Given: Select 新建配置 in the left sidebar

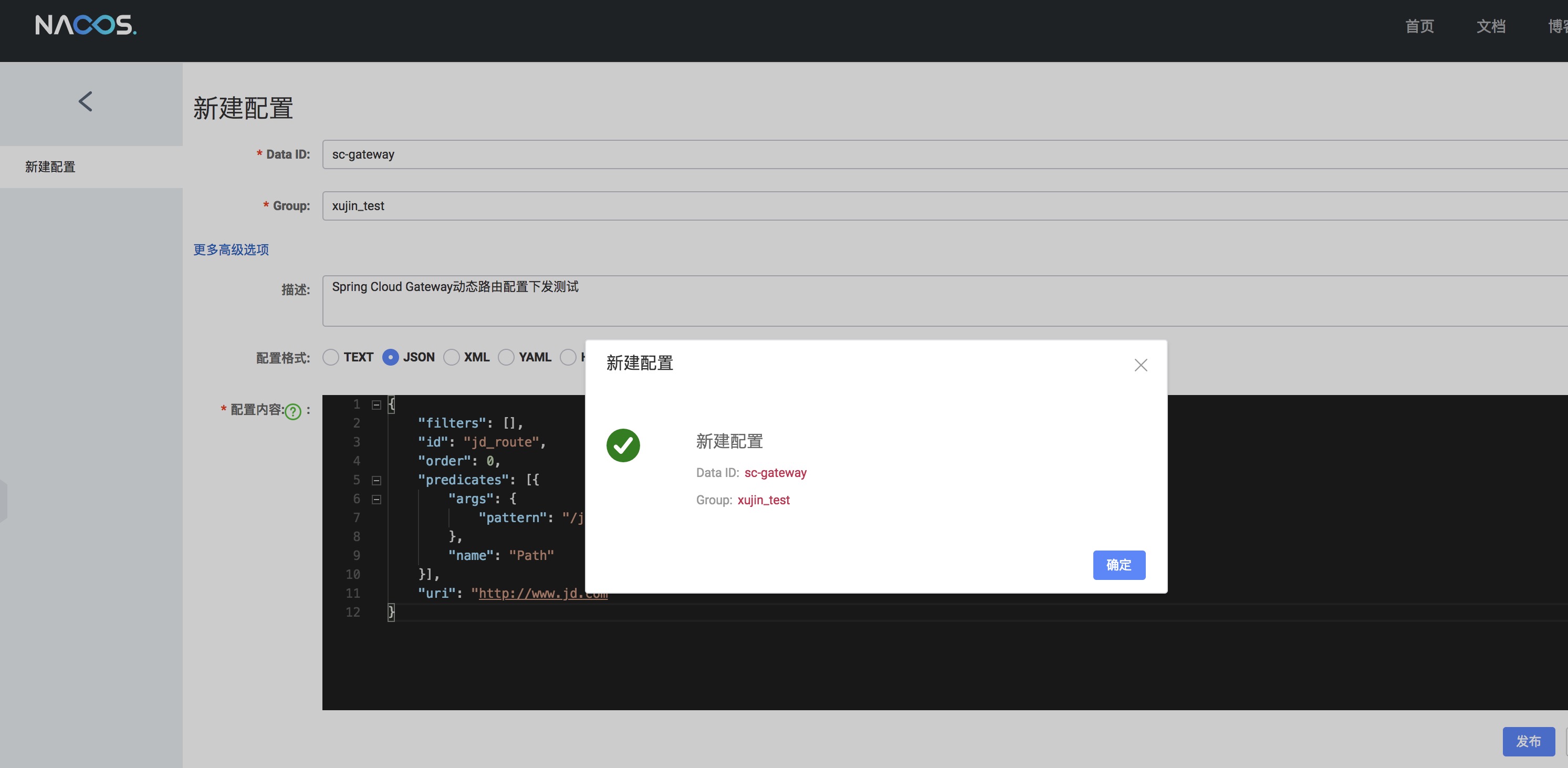Looking at the screenshot, I should pyautogui.click(x=50, y=167).
